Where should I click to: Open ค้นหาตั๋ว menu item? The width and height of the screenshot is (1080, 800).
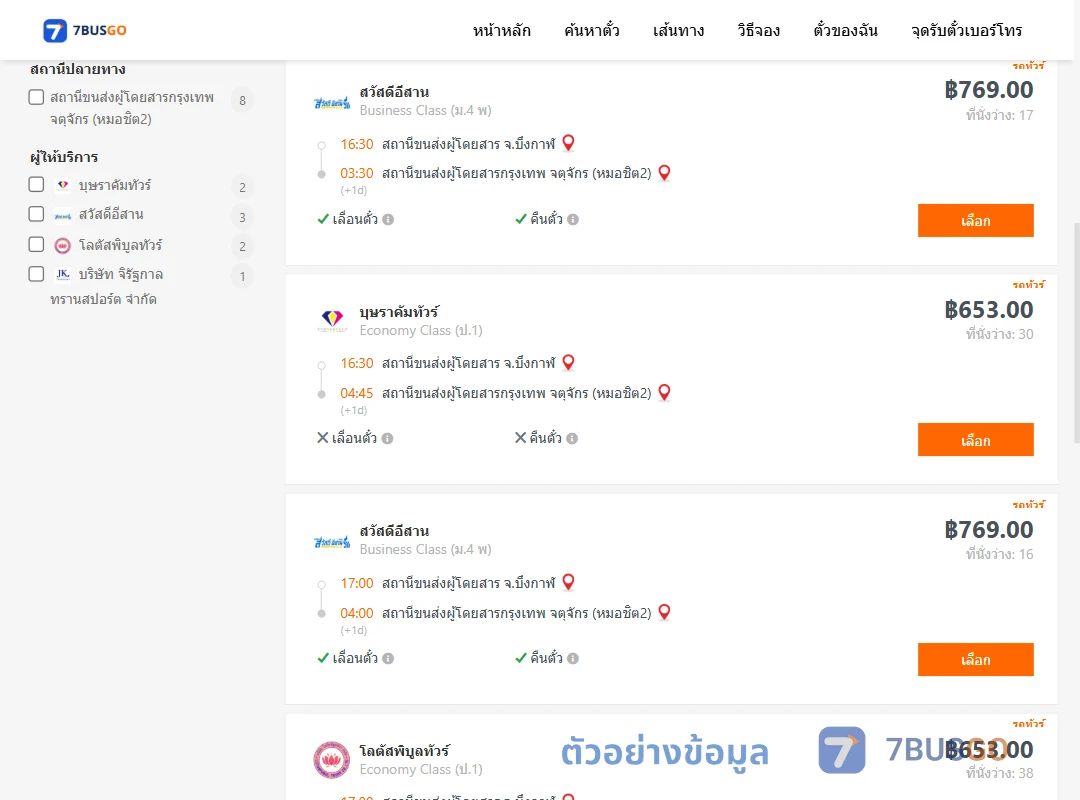(592, 30)
